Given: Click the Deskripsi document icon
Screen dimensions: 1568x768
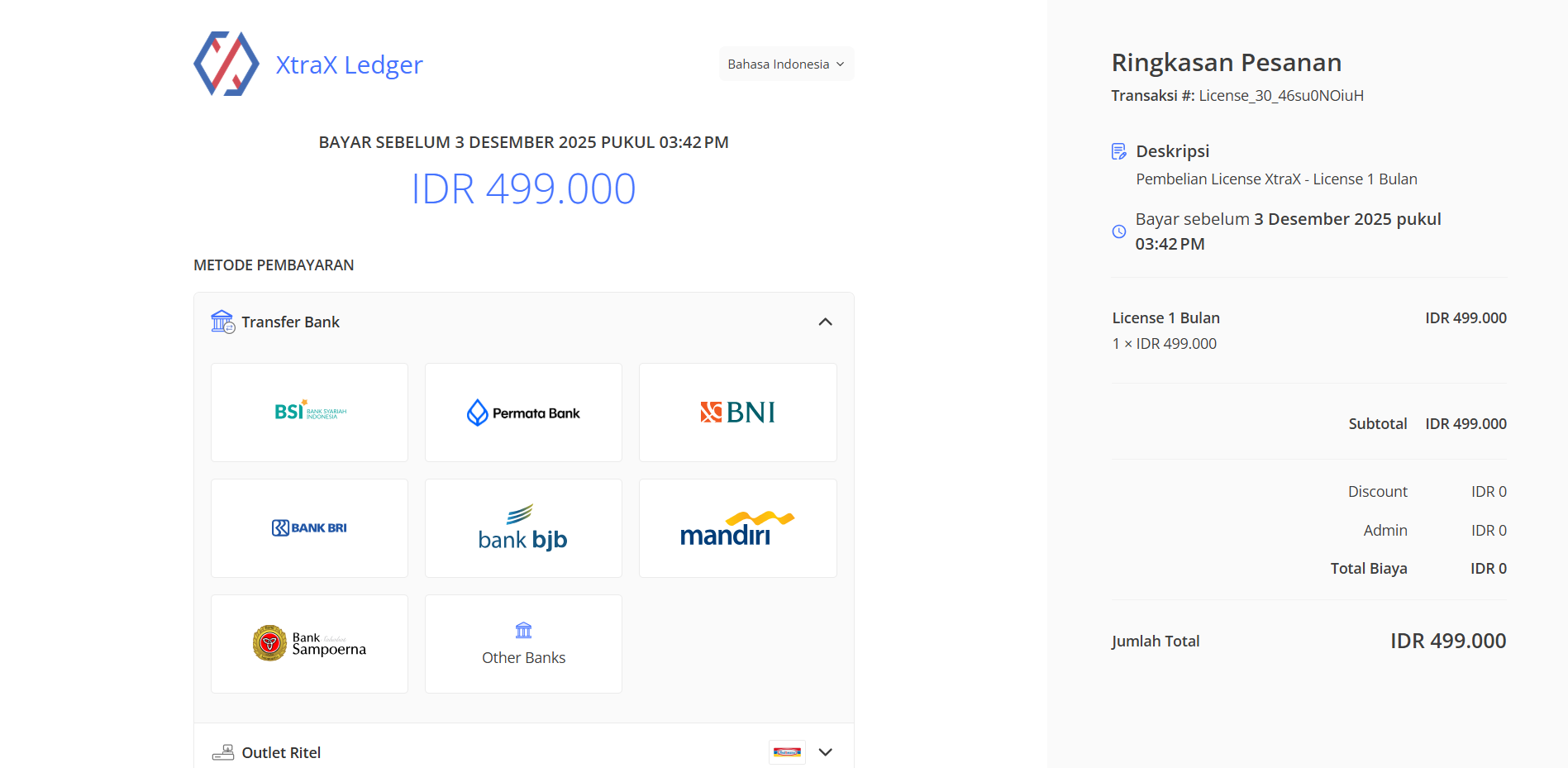Looking at the screenshot, I should tap(1118, 151).
